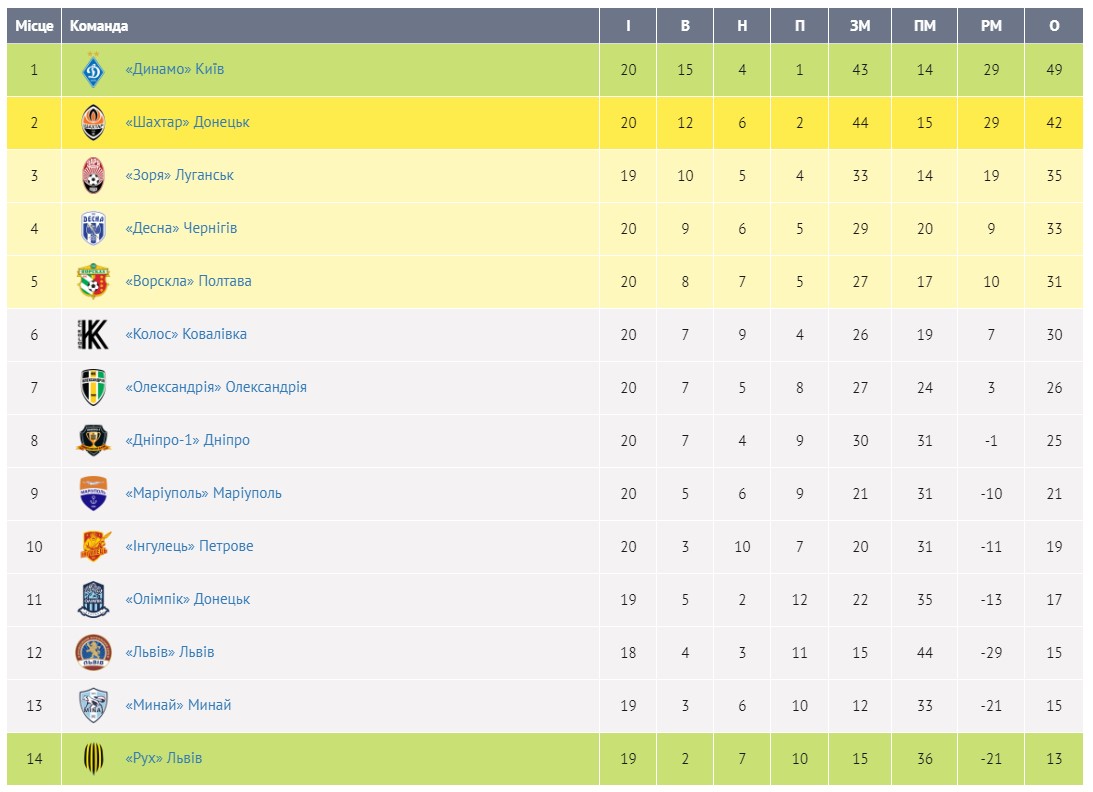Screen dimensions: 1093x792
Task: Open the «Динамо» Київ team page link
Action: pyautogui.click(x=174, y=69)
